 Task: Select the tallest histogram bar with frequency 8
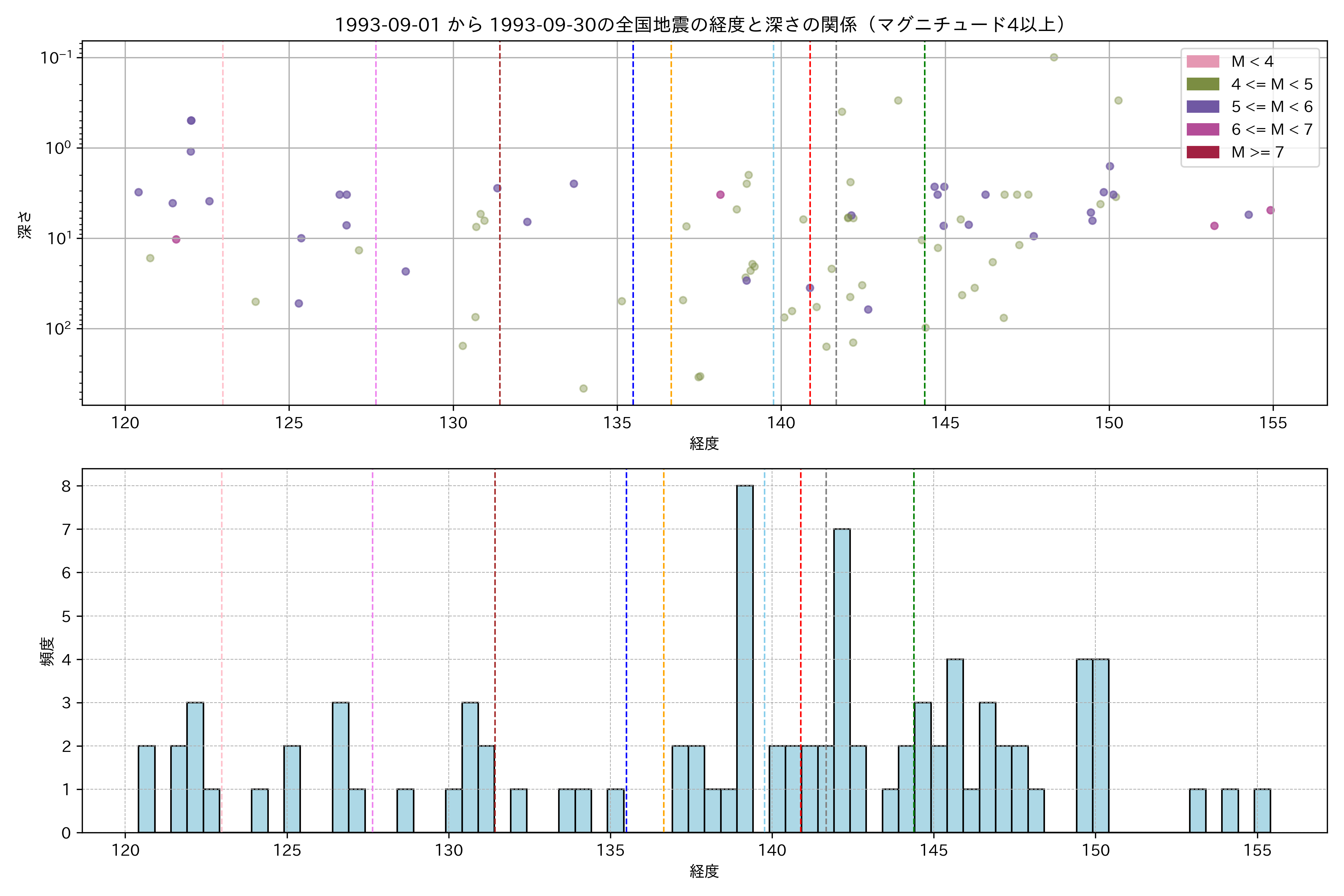click(744, 658)
